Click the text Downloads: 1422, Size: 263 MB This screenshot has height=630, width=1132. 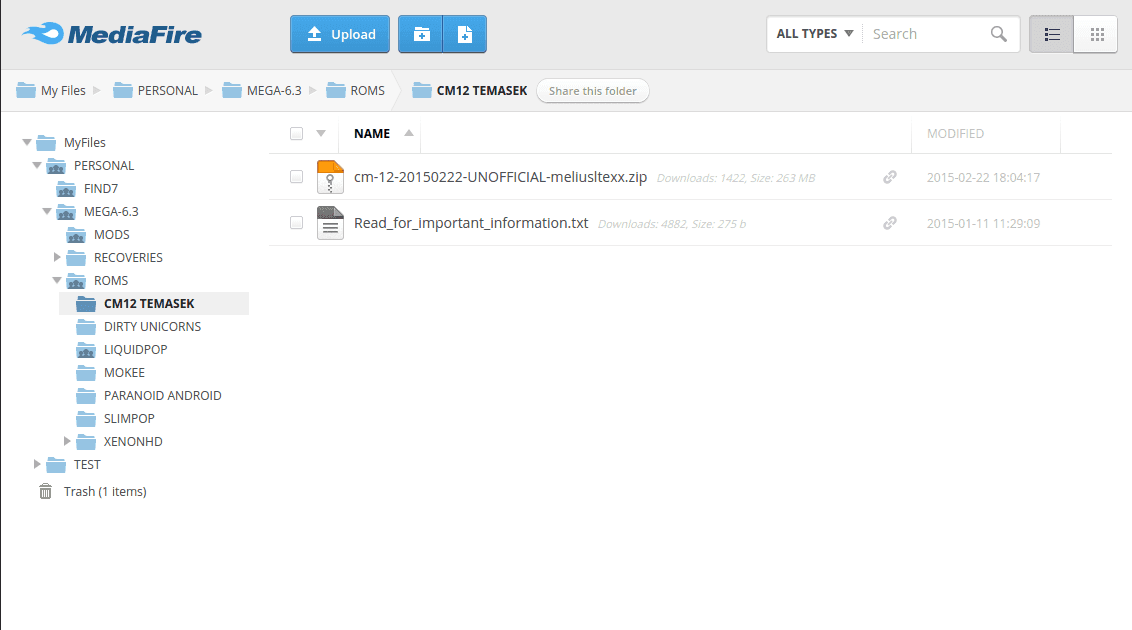click(736, 178)
